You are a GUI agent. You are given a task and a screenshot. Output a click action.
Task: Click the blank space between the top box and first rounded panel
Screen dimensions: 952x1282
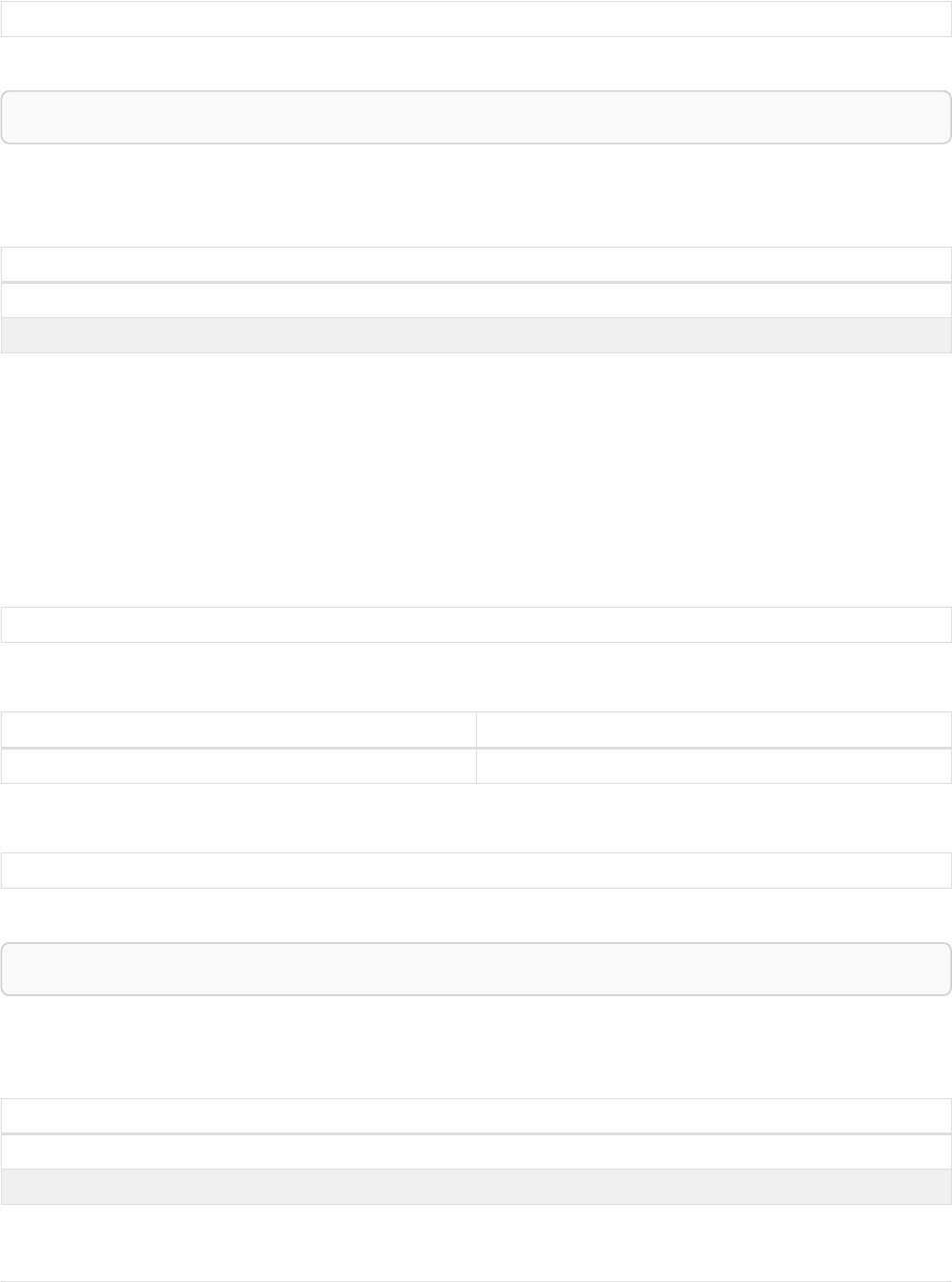[x=476, y=64]
